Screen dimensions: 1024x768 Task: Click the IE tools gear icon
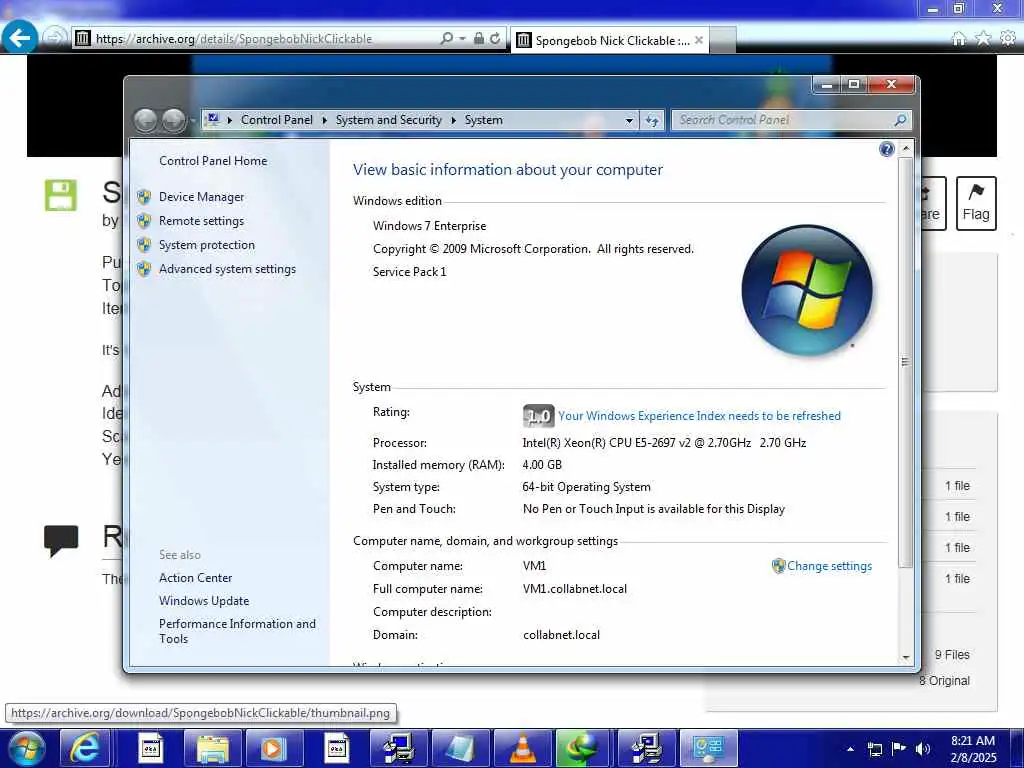[1008, 39]
